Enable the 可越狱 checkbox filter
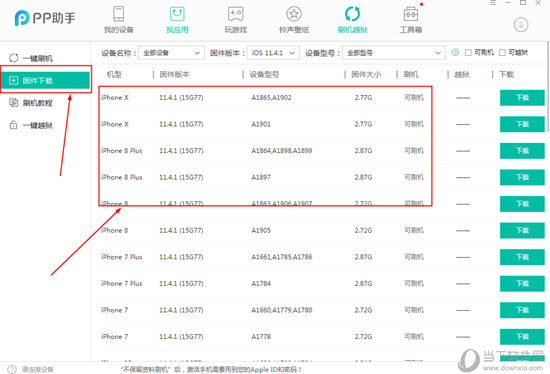This screenshot has height=374, width=550. click(x=502, y=53)
